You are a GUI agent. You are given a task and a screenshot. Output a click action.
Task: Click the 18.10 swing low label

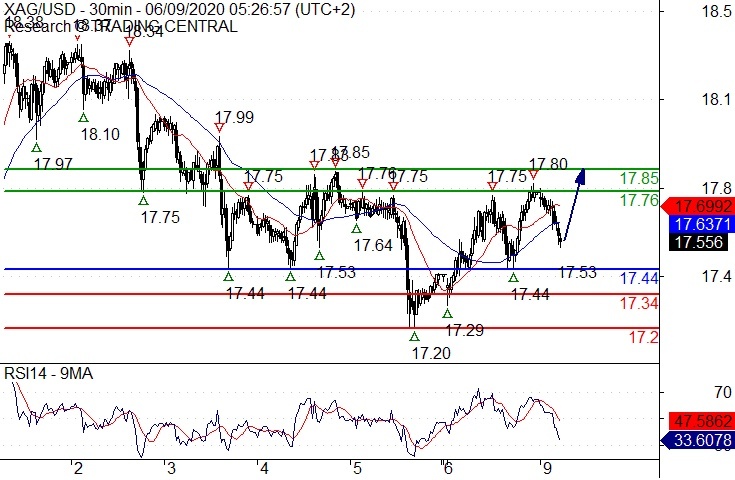click(x=100, y=135)
